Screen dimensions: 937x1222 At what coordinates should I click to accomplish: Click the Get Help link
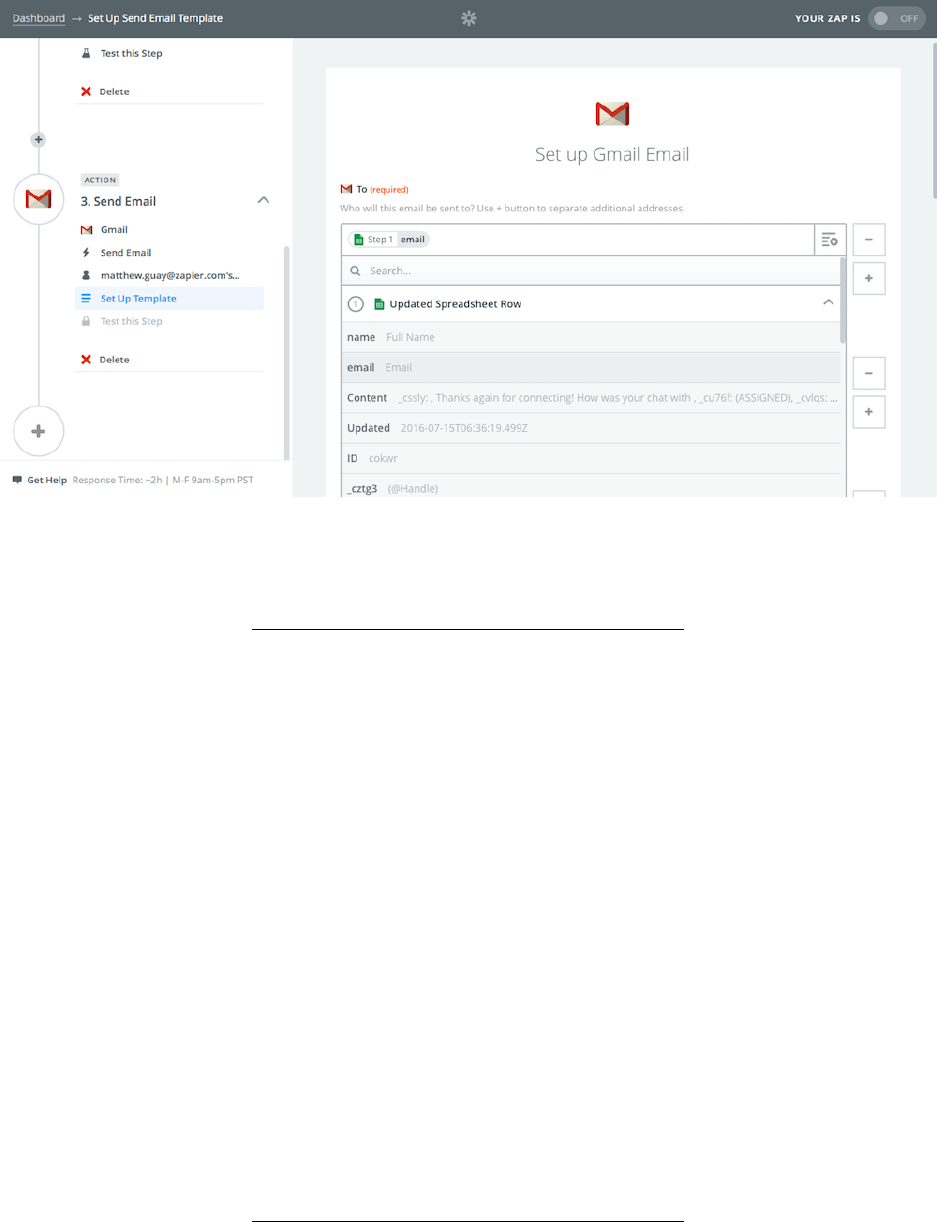pos(47,480)
